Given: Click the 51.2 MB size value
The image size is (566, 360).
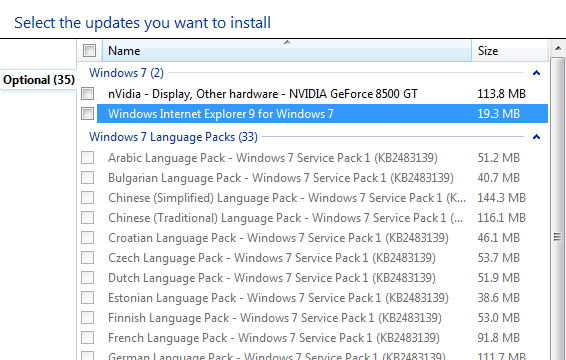Looking at the screenshot, I should [x=498, y=158].
